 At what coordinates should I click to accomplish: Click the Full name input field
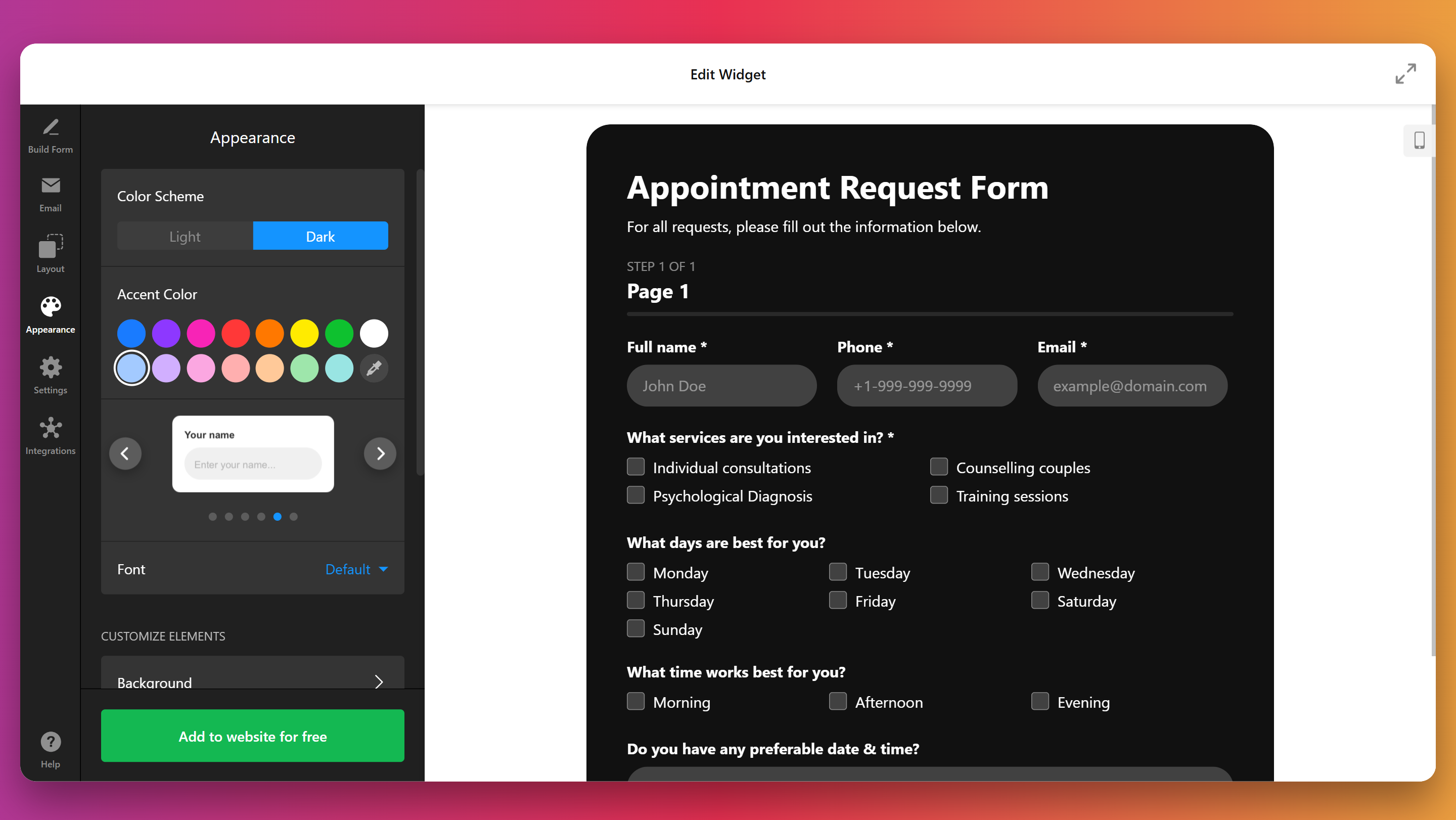pyautogui.click(x=721, y=386)
